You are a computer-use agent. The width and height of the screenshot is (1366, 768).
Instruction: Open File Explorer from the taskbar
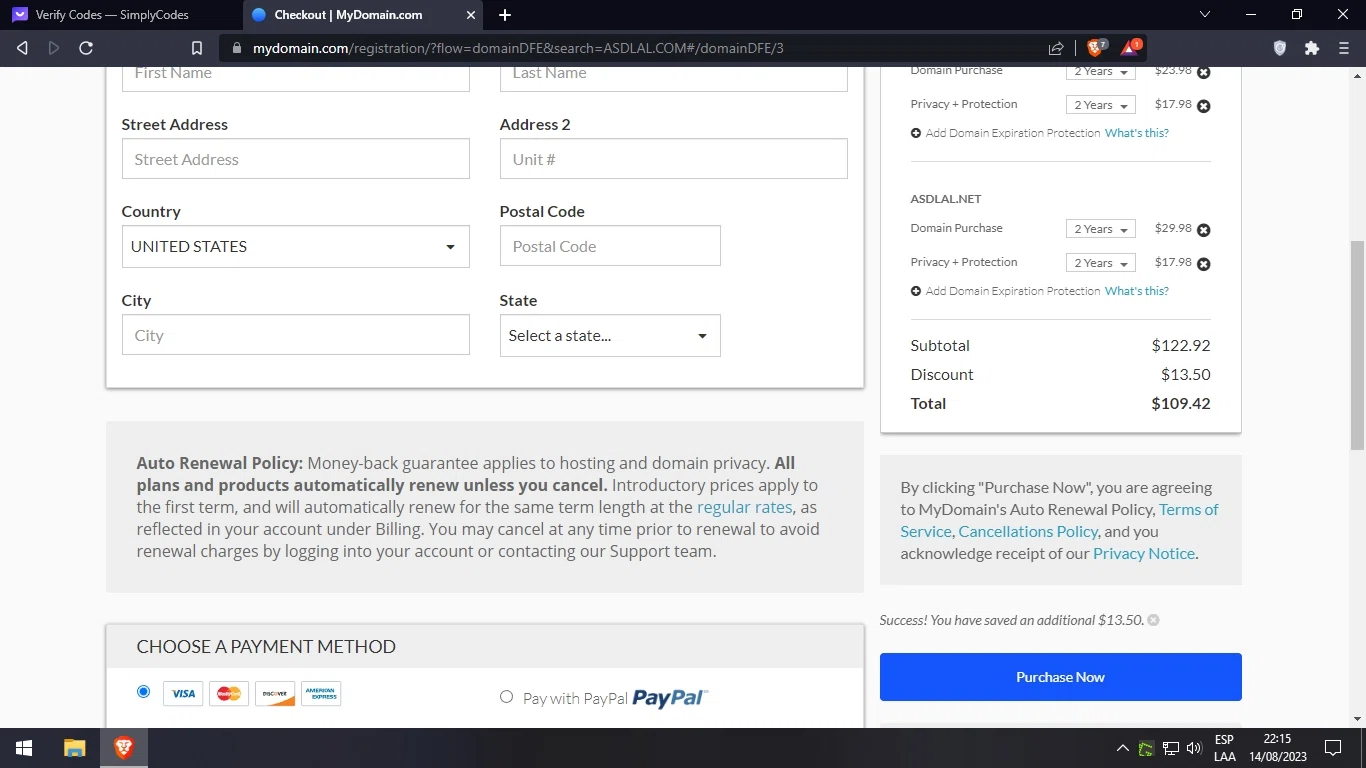(x=75, y=748)
